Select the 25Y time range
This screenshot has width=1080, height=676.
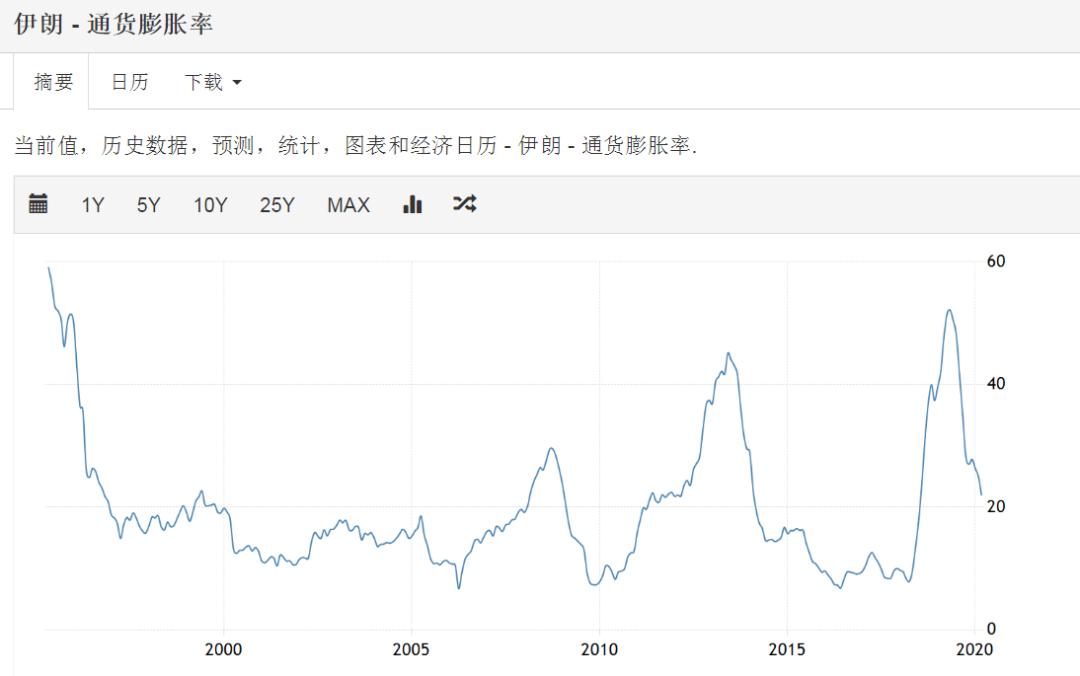(276, 204)
